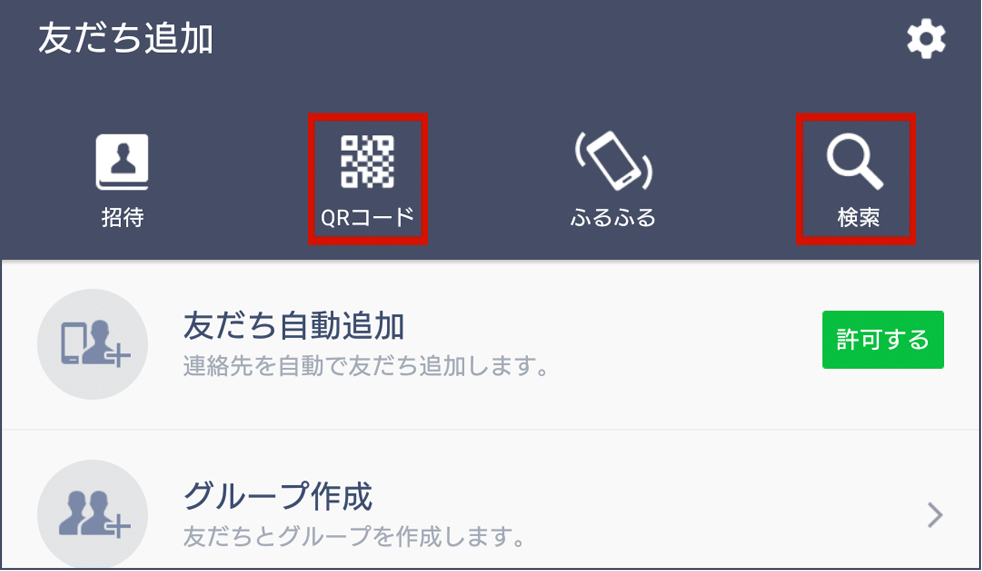This screenshot has height=571, width=982.
Task: Open the 検索 magnifying glass icon
Action: click(x=855, y=162)
